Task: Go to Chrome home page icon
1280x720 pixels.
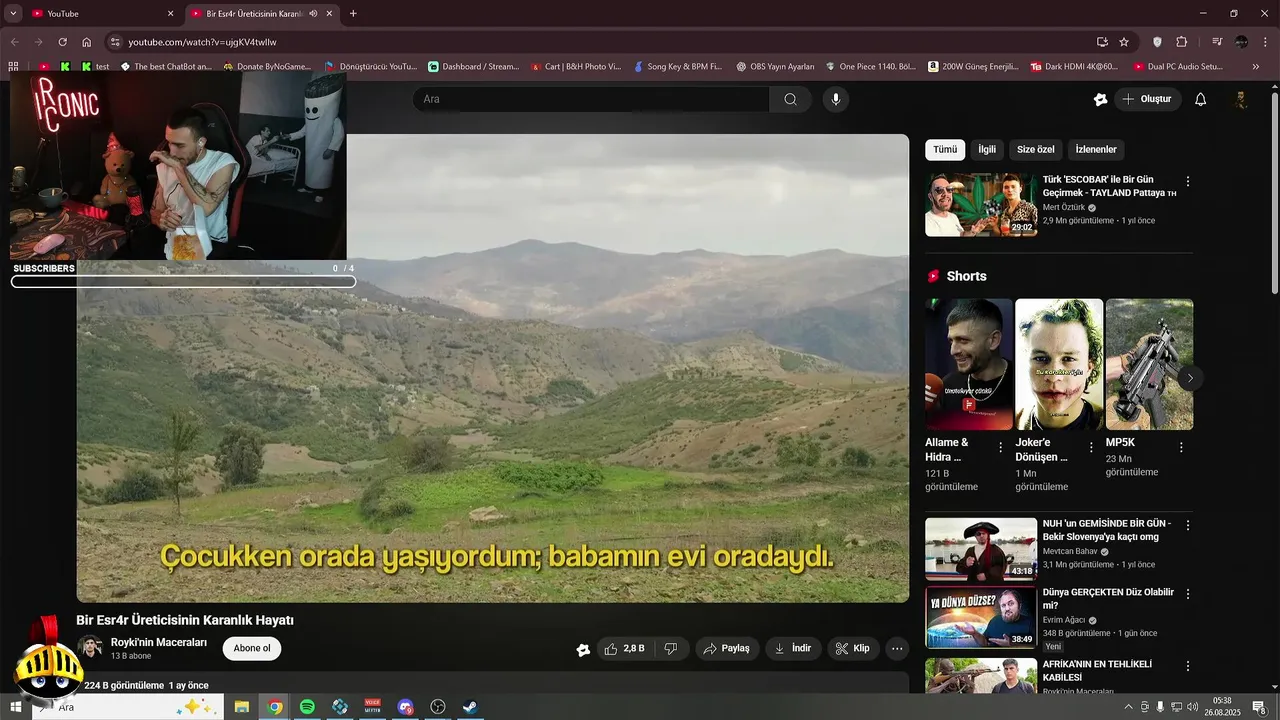Action: point(87,42)
